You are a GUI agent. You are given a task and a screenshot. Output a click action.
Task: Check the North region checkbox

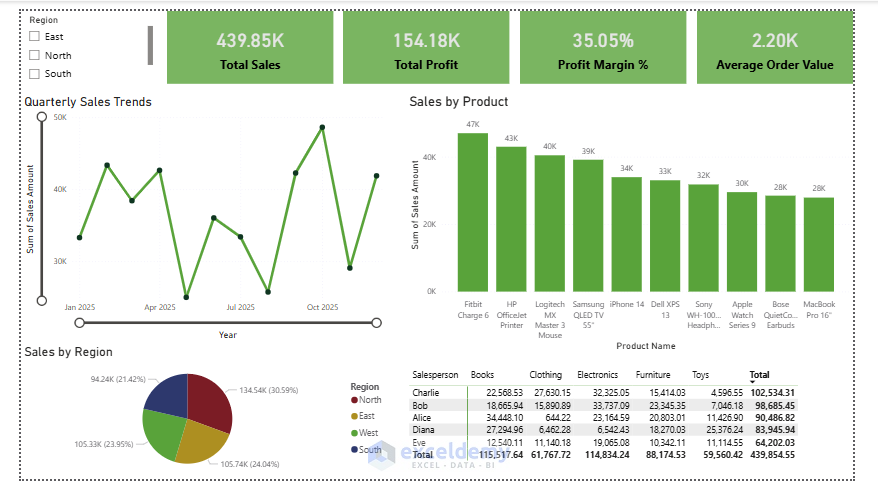(x=35, y=55)
